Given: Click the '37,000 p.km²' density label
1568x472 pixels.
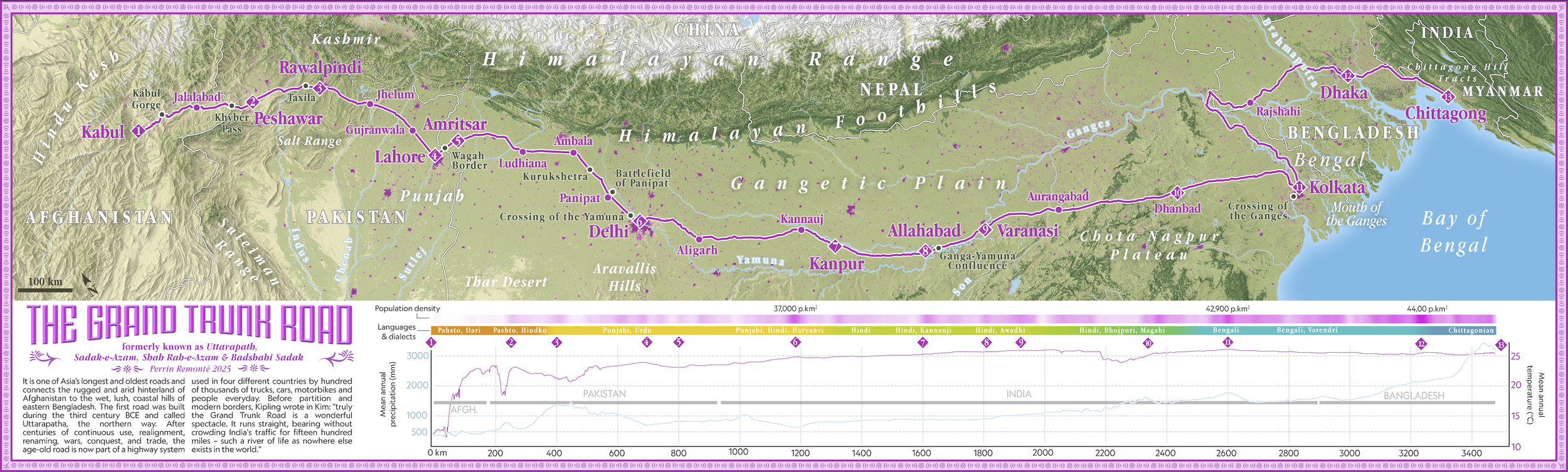Looking at the screenshot, I should click(x=795, y=309).
